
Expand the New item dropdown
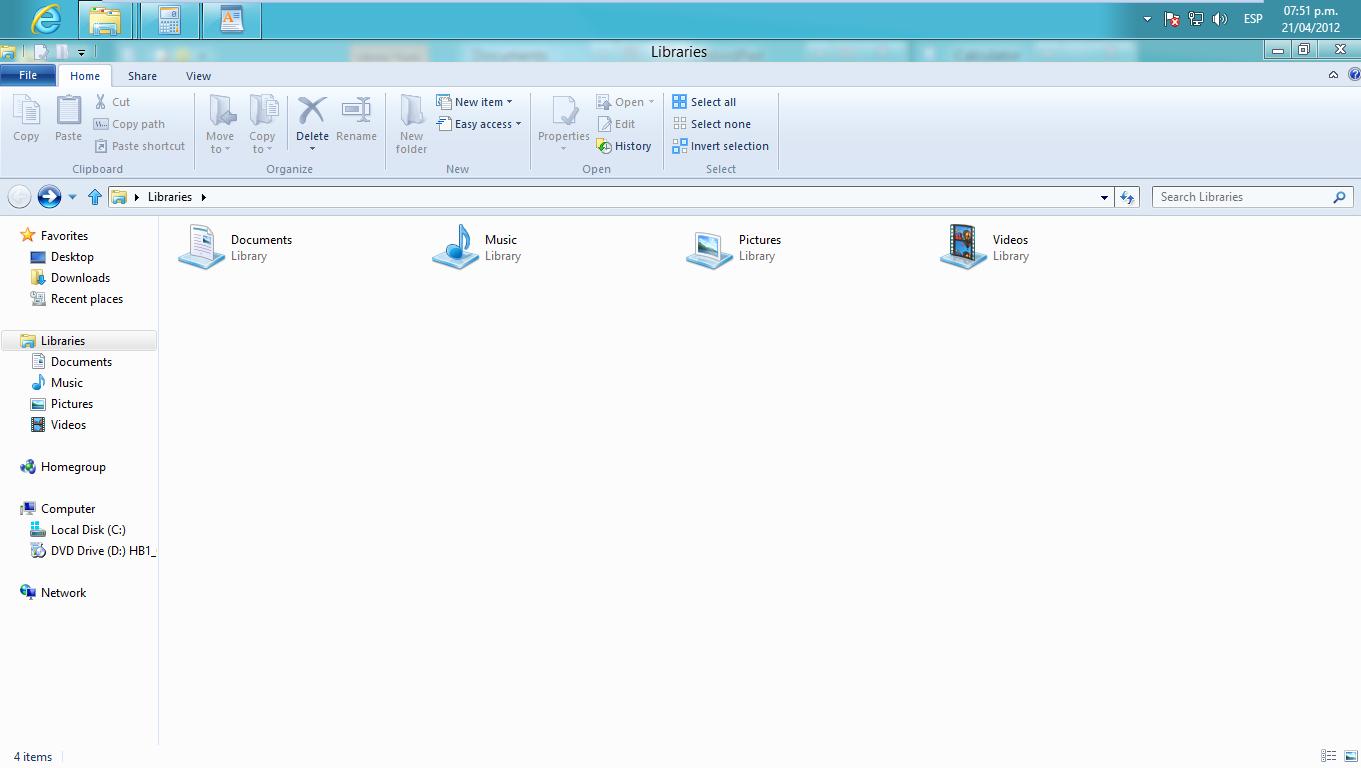509,102
